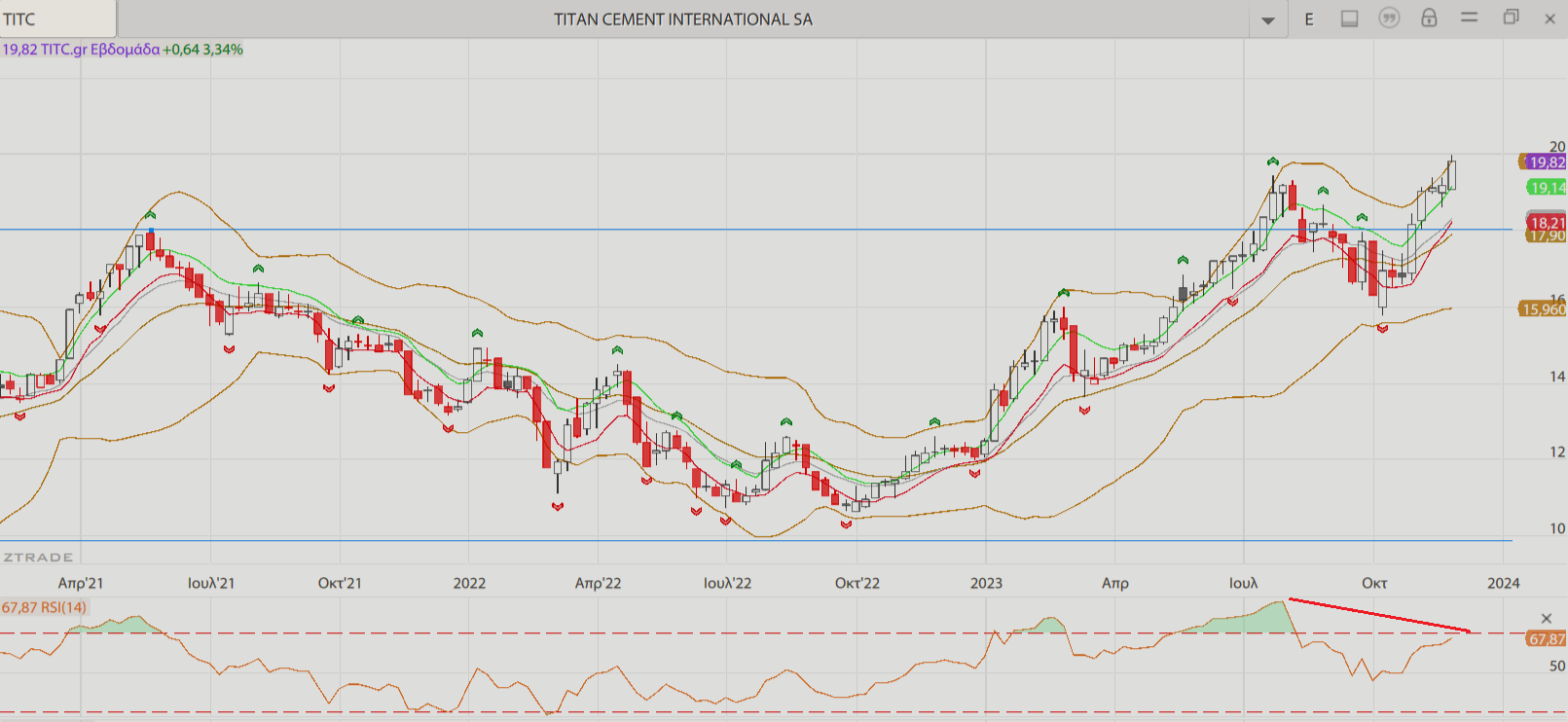The height and width of the screenshot is (722, 1568).
Task: Click the Απρ'21 time axis label
Action: (x=81, y=583)
